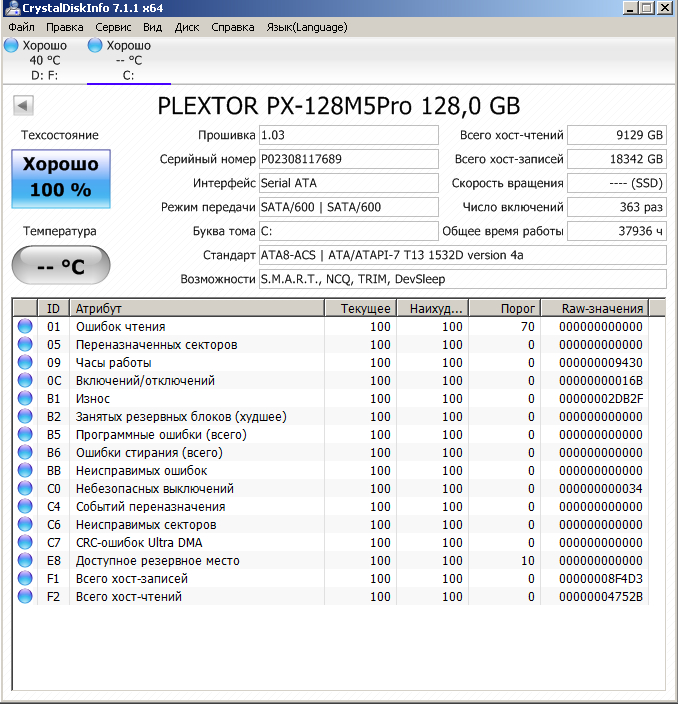Viewport: 678px width, 704px height.
Task: Click status orb for BB Неисправимых ошибок
Action: pos(25,470)
